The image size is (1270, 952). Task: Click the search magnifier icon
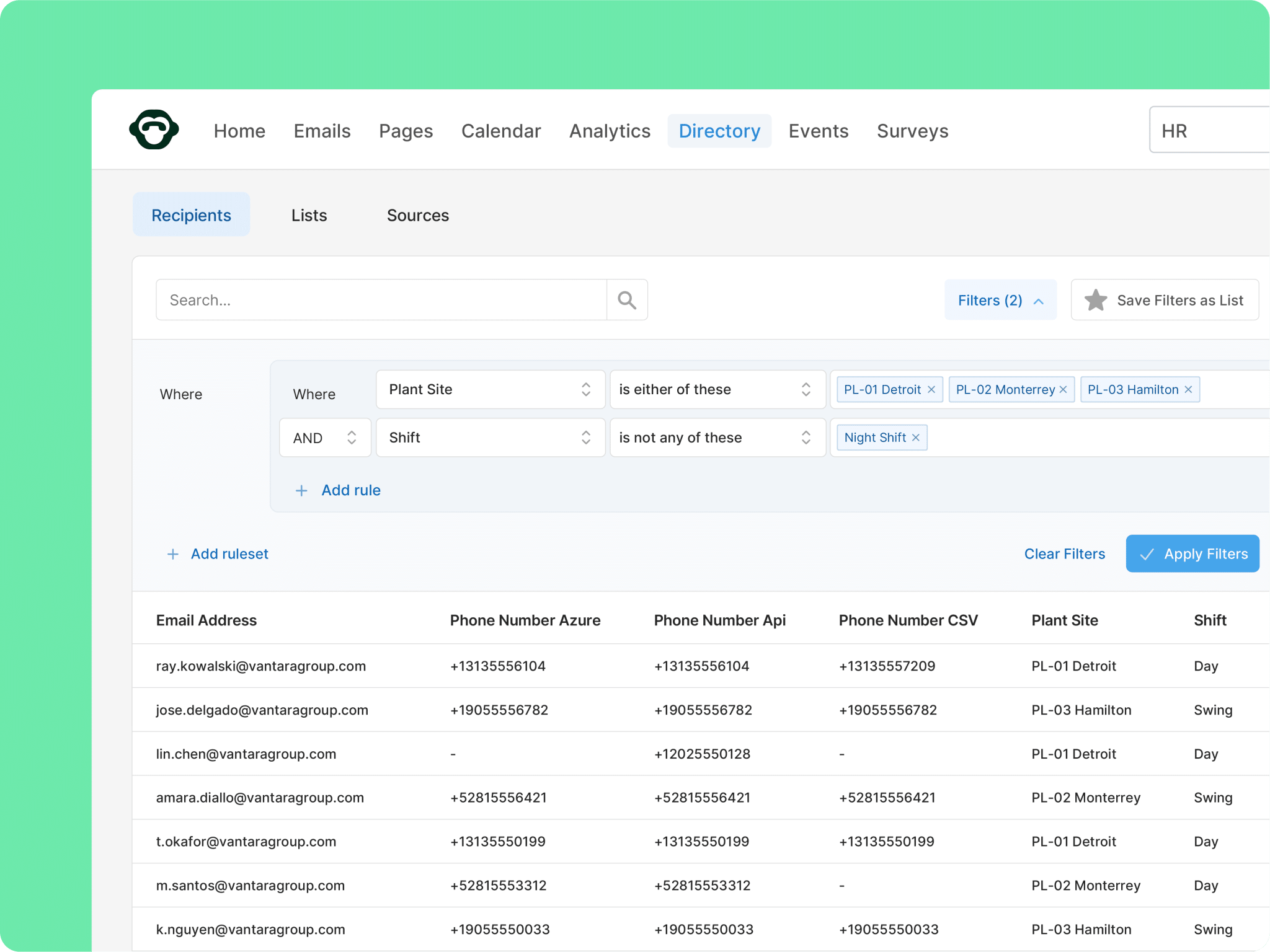[x=627, y=300]
